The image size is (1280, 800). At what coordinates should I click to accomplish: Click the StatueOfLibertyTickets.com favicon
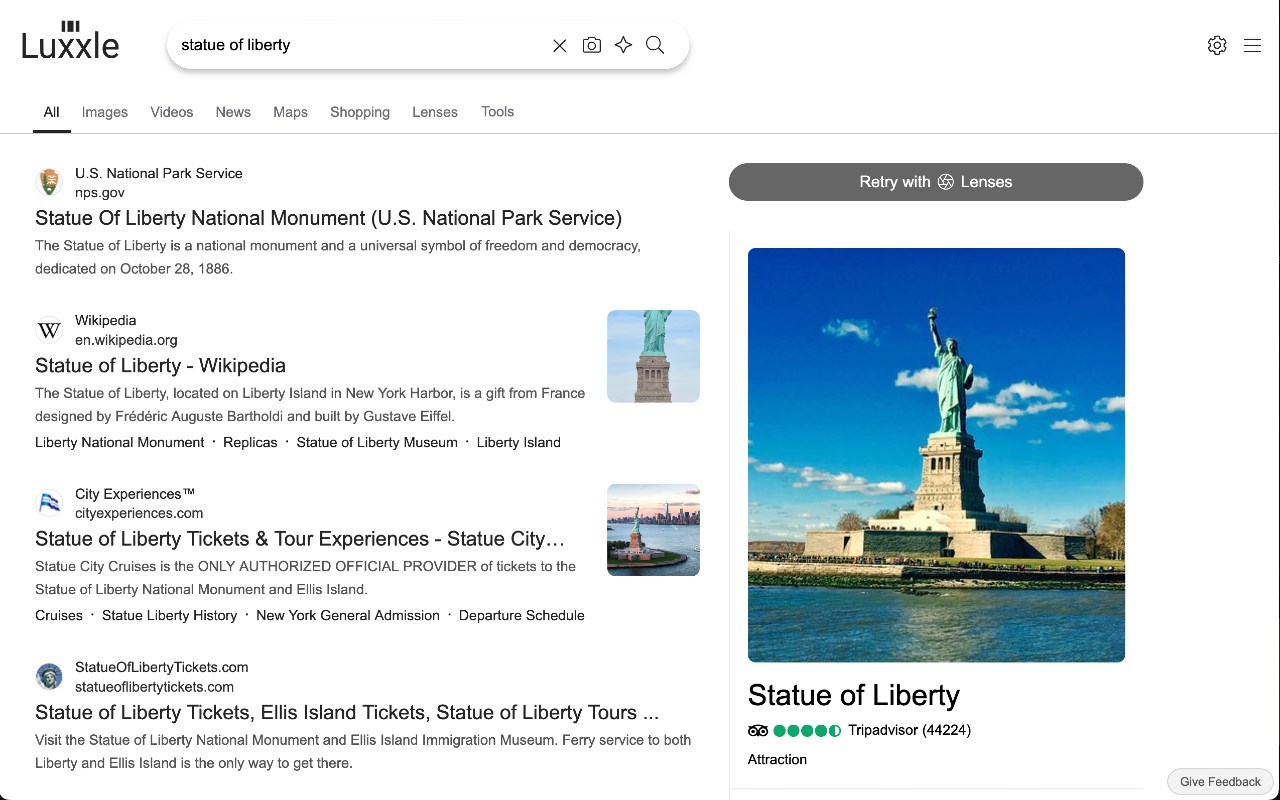pos(49,676)
